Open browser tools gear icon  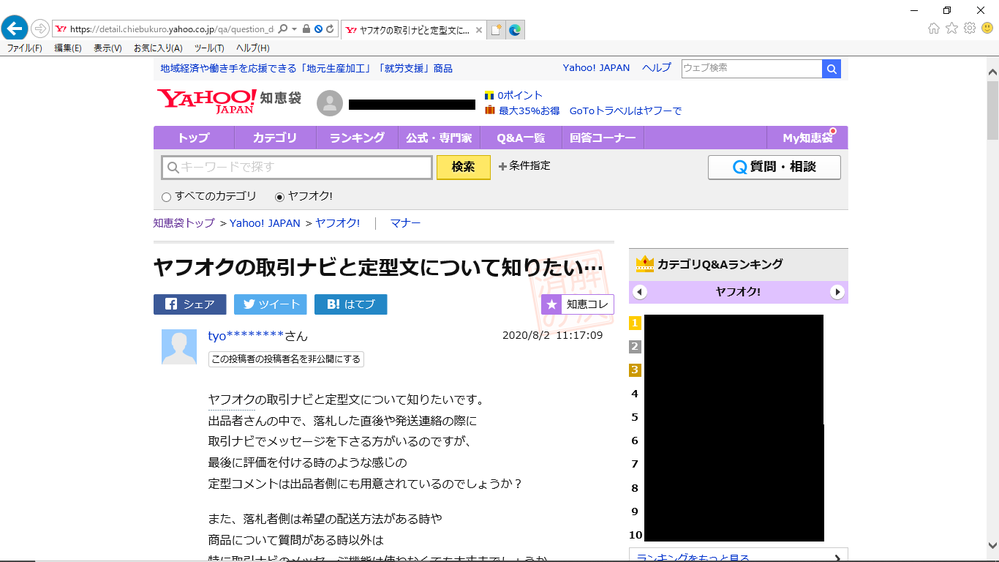pos(969,28)
